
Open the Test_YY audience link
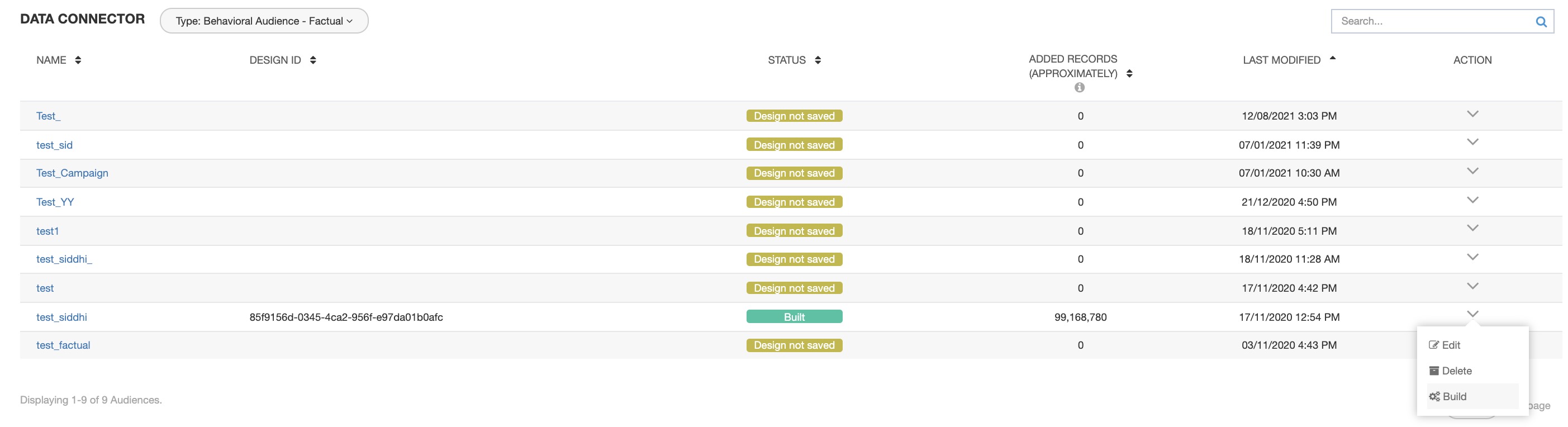click(x=55, y=202)
